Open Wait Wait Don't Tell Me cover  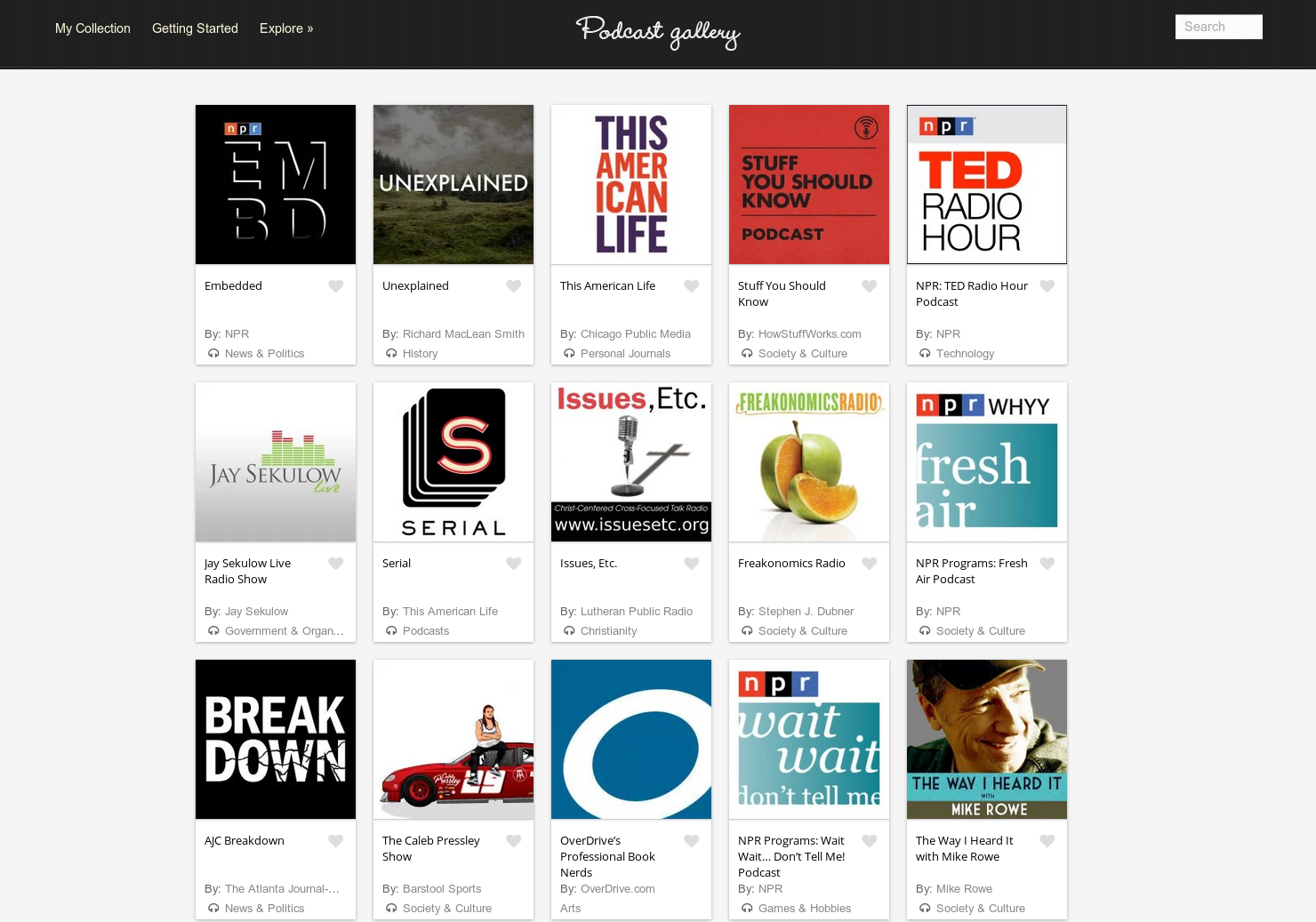[x=809, y=739]
